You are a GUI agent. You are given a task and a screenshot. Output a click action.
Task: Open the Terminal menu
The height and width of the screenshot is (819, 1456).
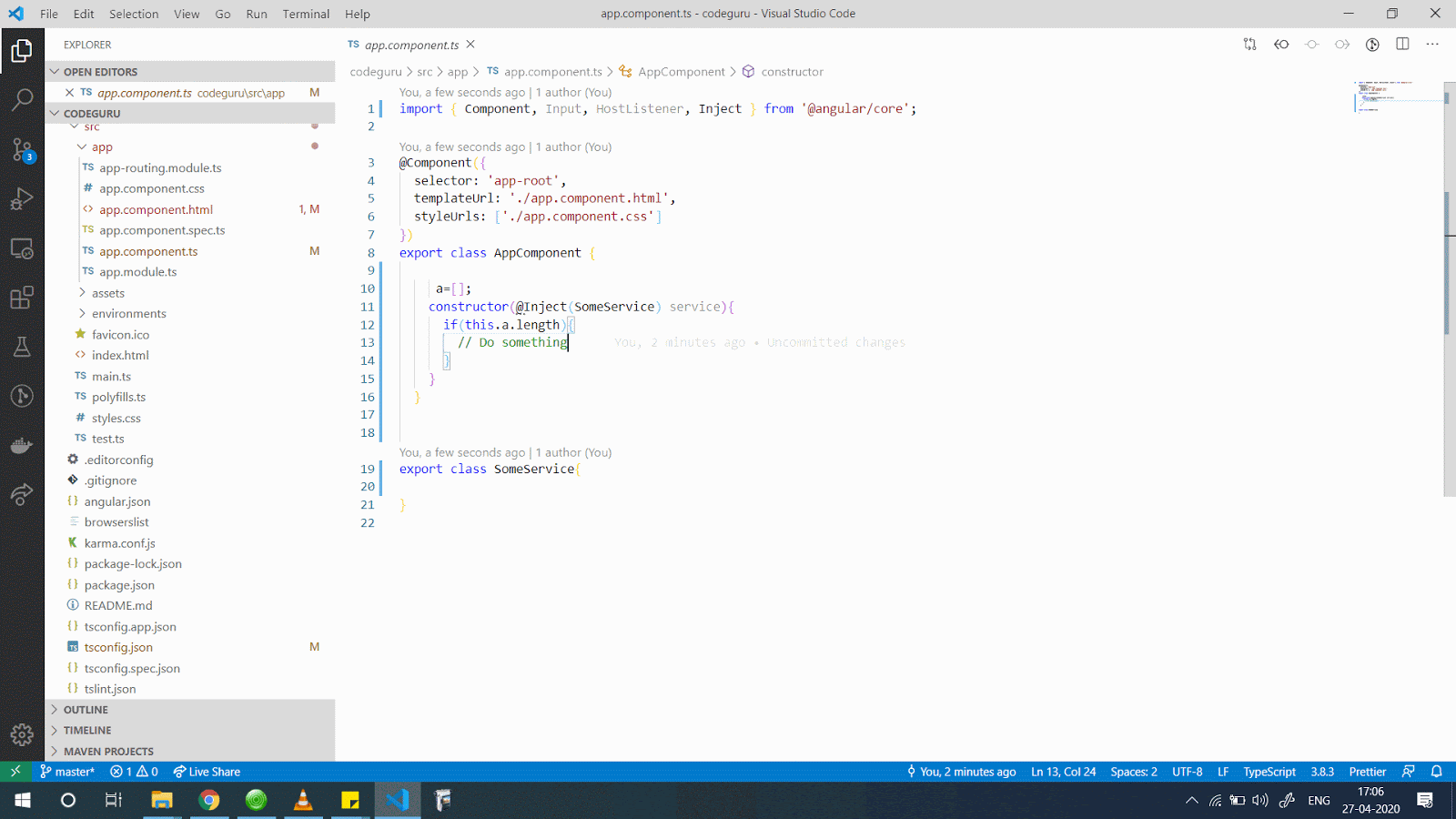(x=306, y=14)
